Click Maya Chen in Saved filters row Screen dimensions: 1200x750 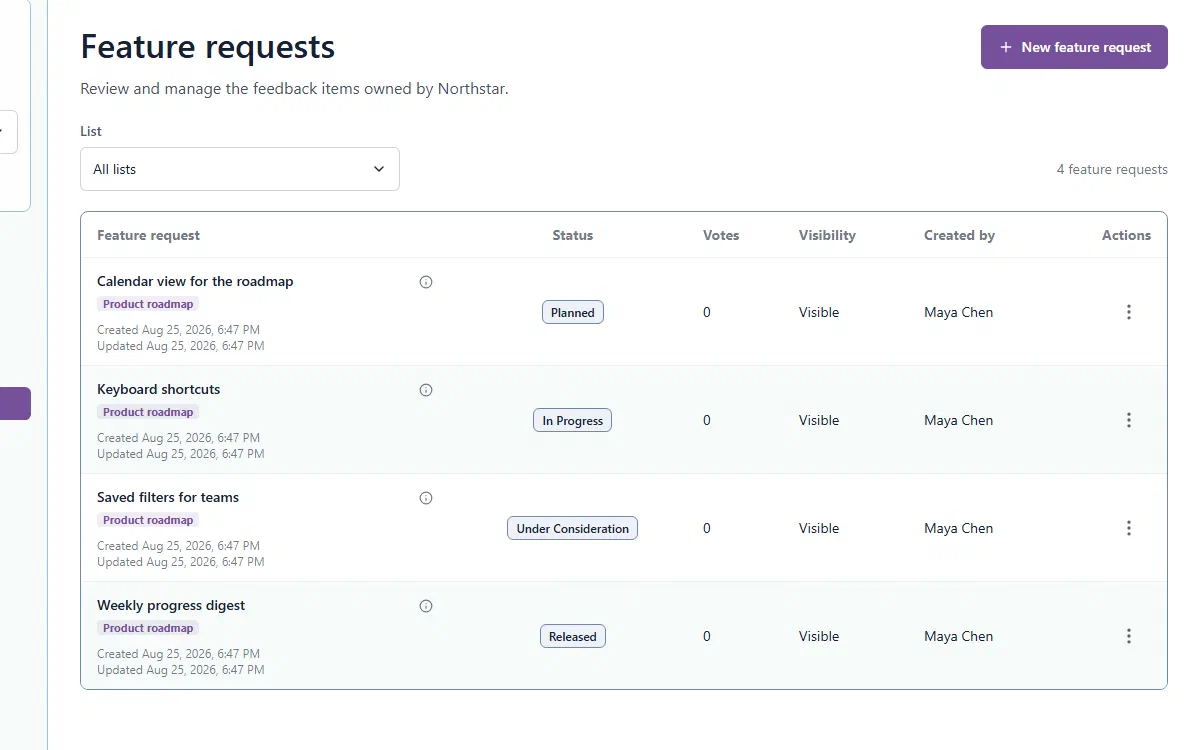[x=958, y=528]
